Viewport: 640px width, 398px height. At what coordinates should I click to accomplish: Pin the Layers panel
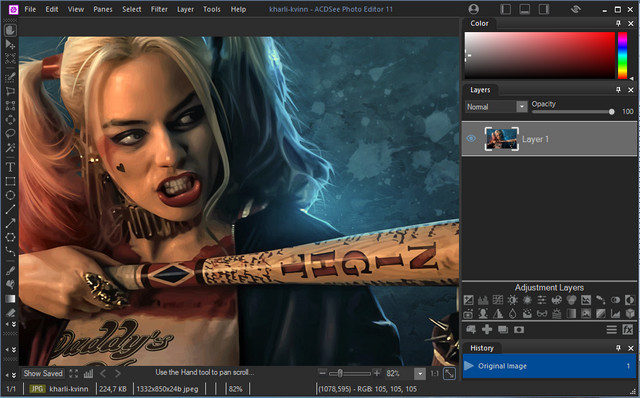(x=618, y=89)
